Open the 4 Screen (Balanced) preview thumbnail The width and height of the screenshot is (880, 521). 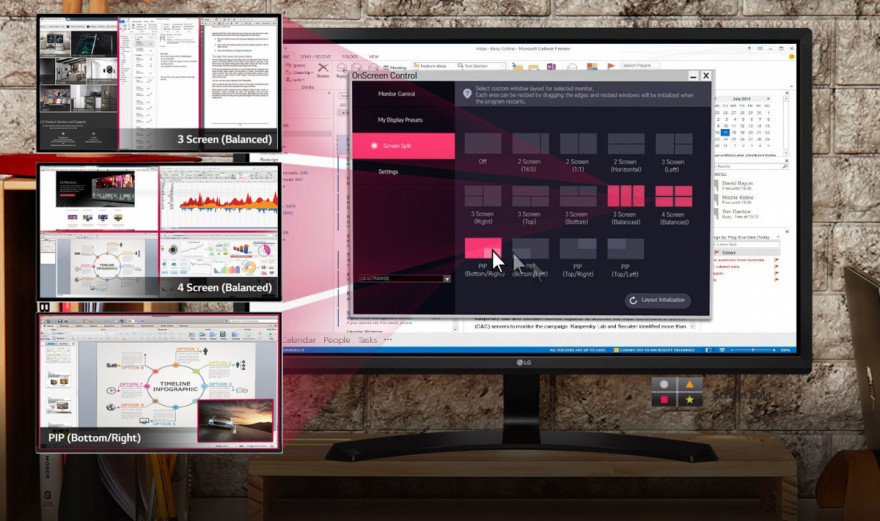click(x=159, y=231)
